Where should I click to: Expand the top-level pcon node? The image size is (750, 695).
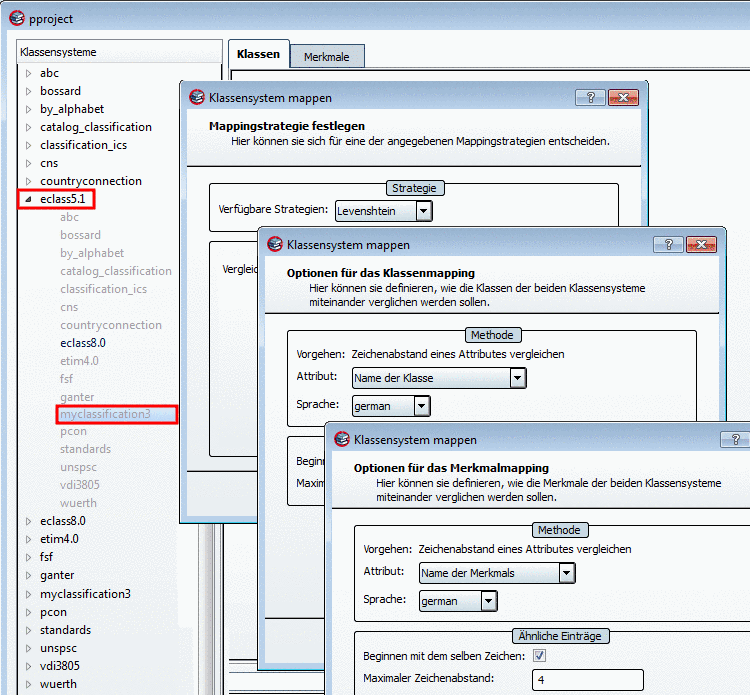[28, 612]
